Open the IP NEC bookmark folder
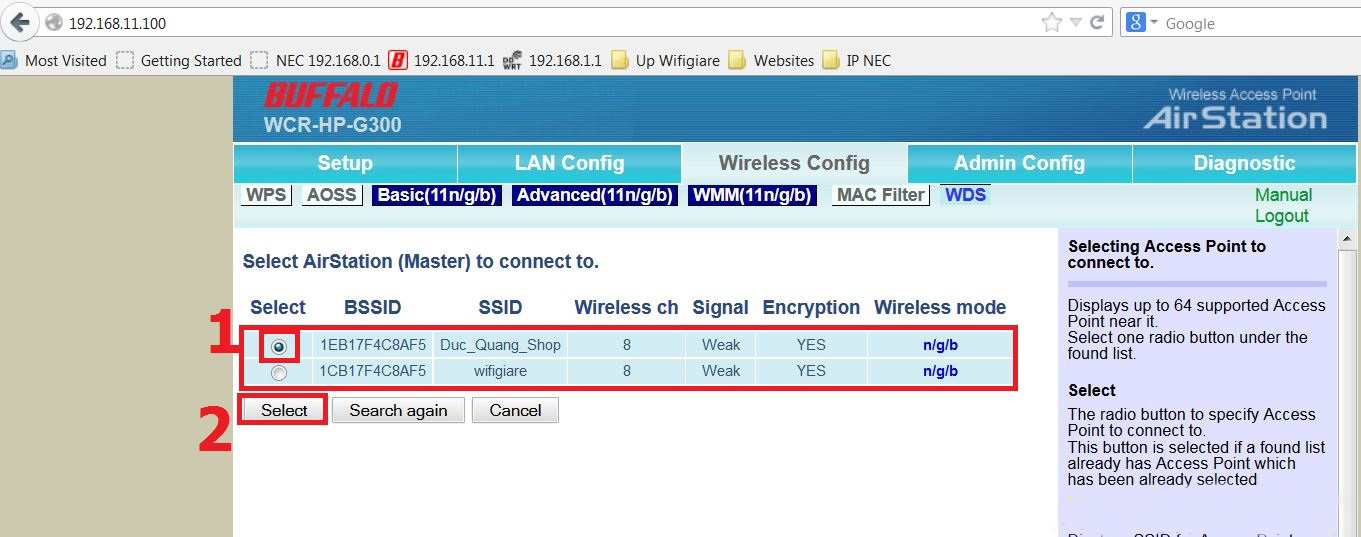Viewport: 1361px width, 537px height. [856, 60]
